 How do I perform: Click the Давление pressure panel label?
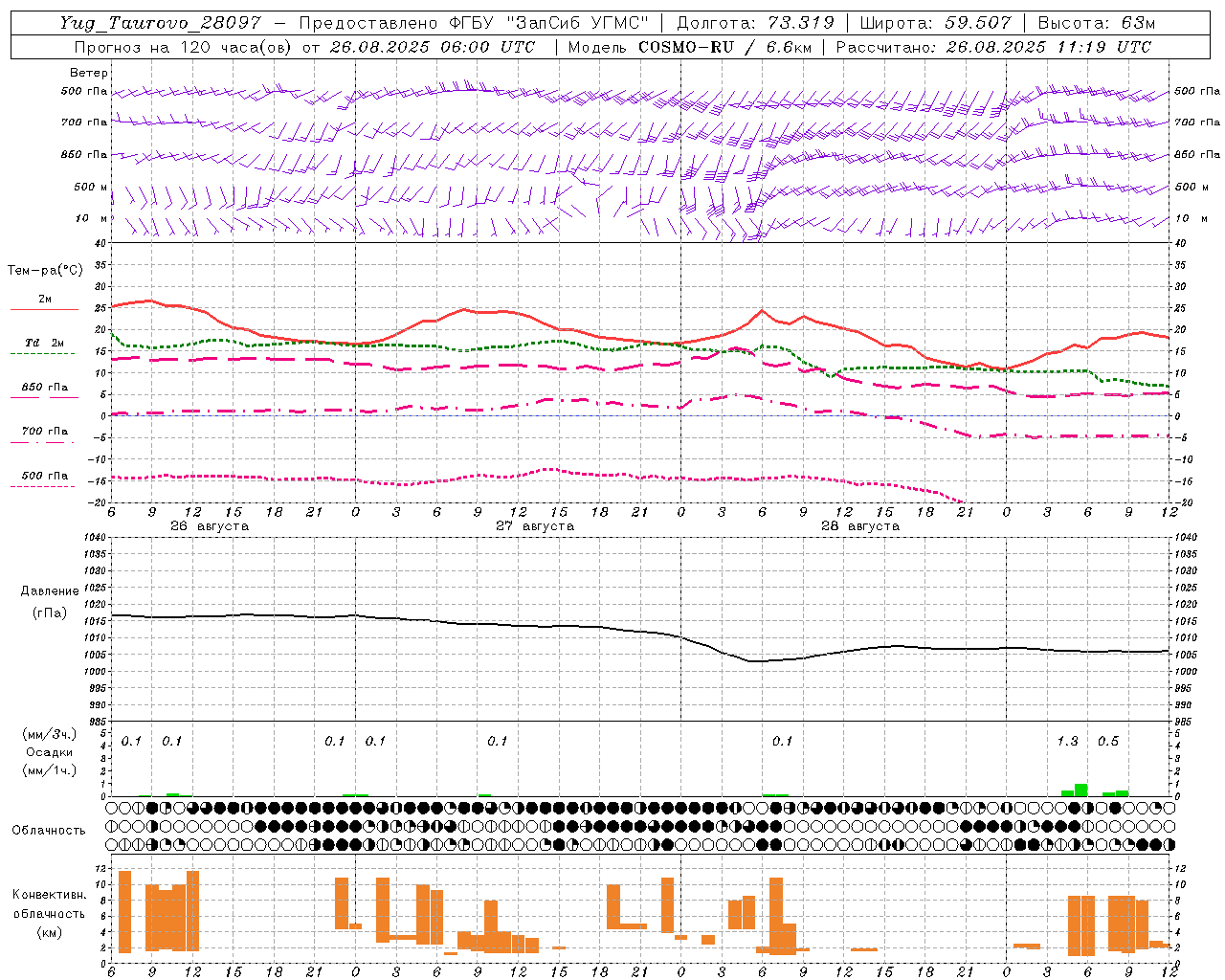point(50,591)
